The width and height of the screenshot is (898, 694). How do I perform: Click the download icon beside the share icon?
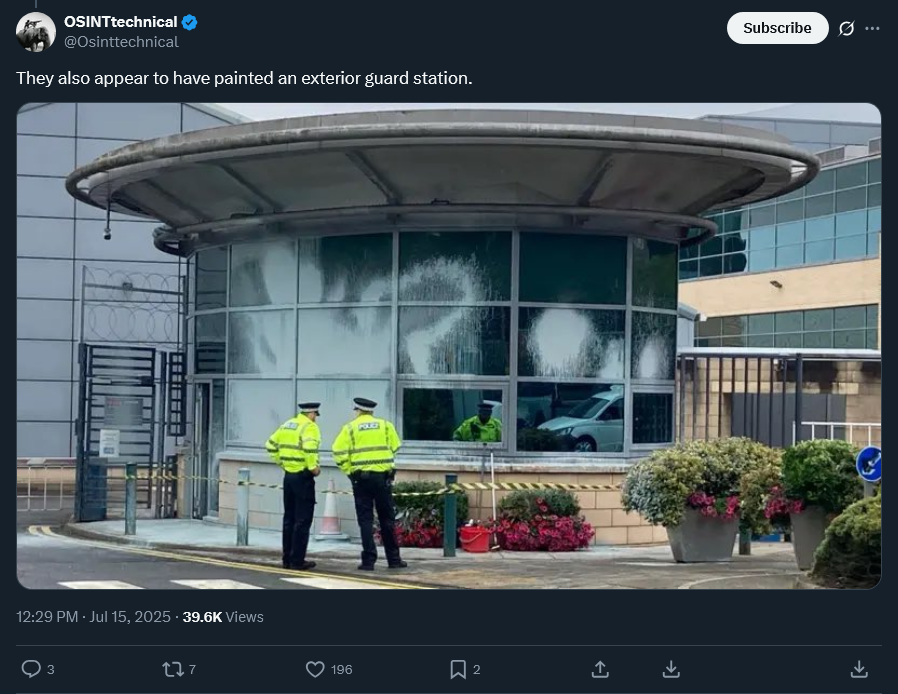671,669
